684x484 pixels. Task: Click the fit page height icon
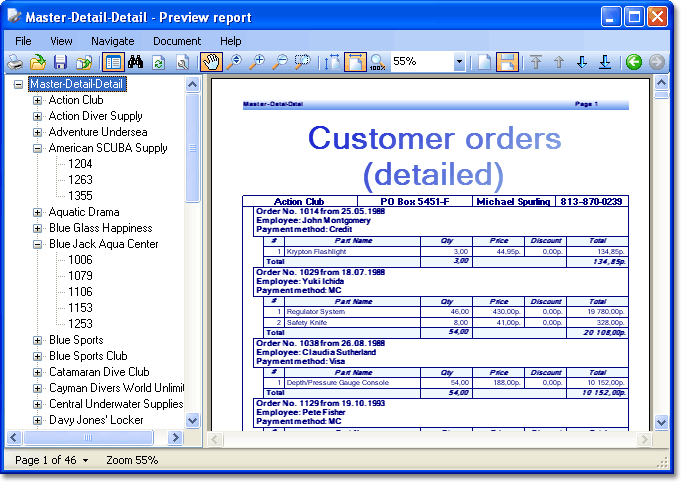[x=332, y=62]
